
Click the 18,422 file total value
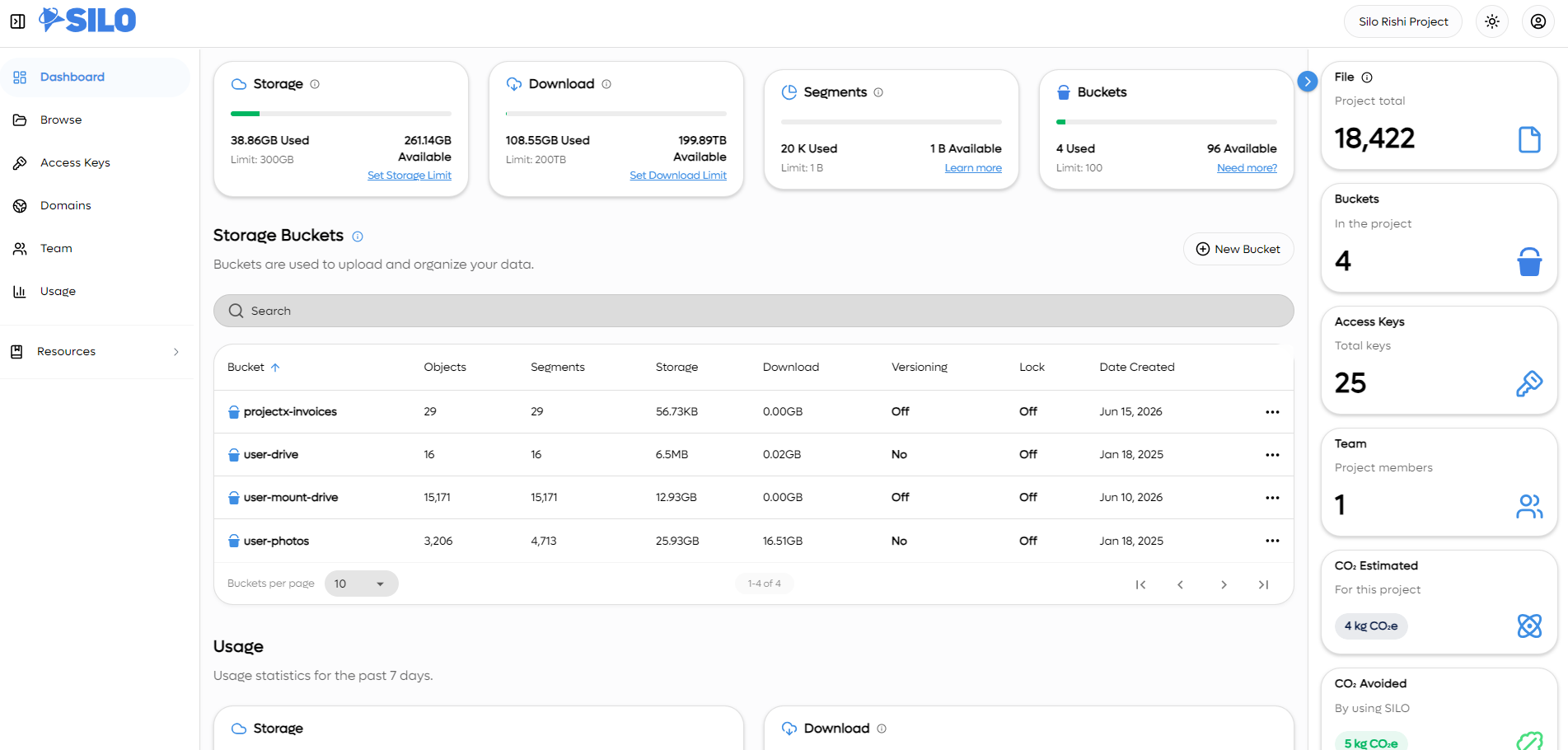point(1374,138)
